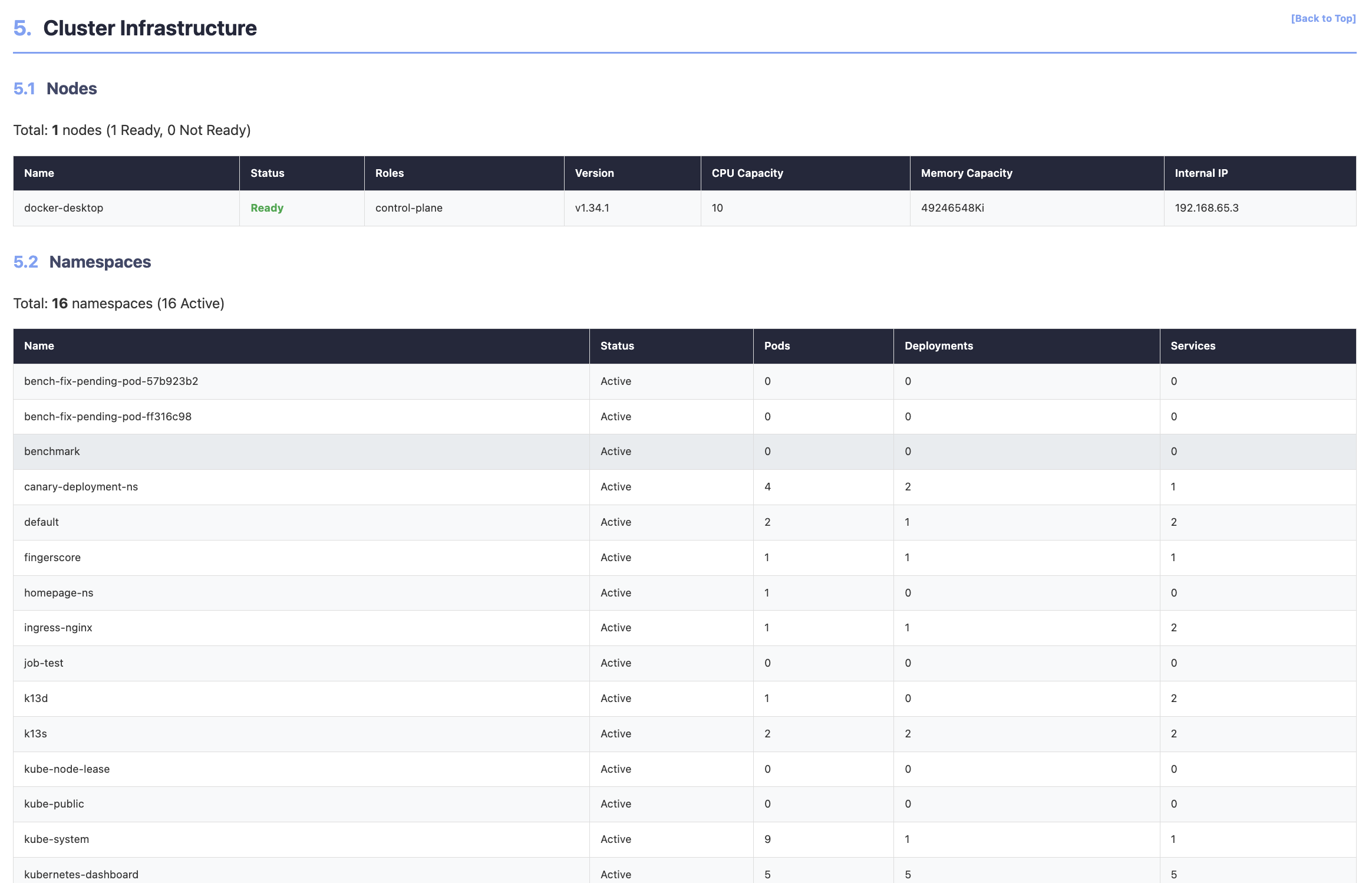This screenshot has height=883, width=1372.
Task: Click the Cluster Infrastructure section heading
Action: [150, 28]
